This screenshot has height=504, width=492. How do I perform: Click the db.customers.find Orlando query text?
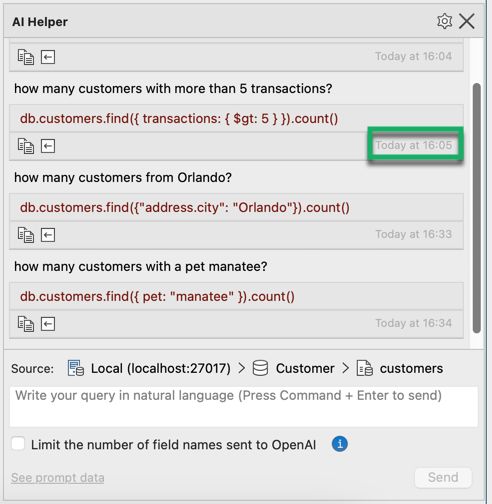click(185, 208)
